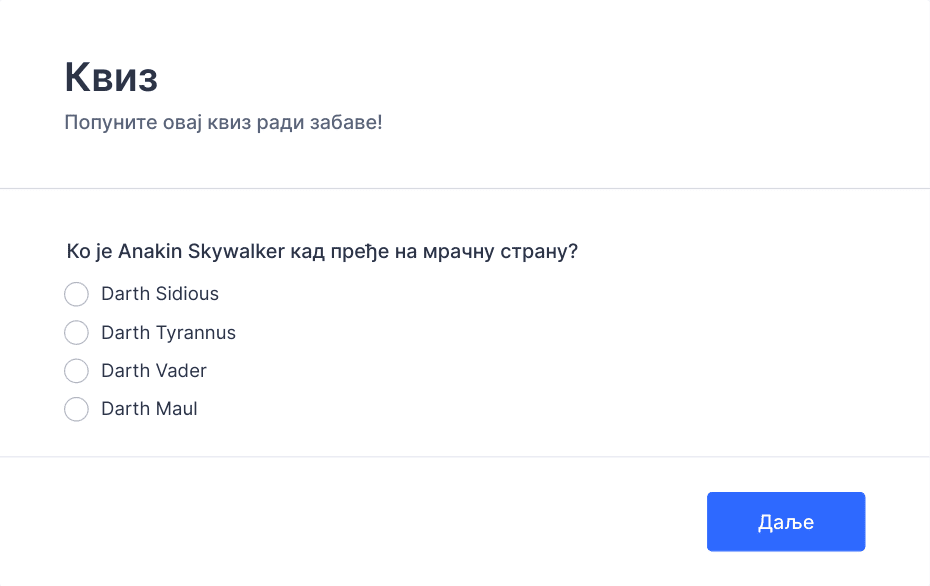Choose the Darth Tyrannus radio option
The image size is (930, 586).
point(77,333)
